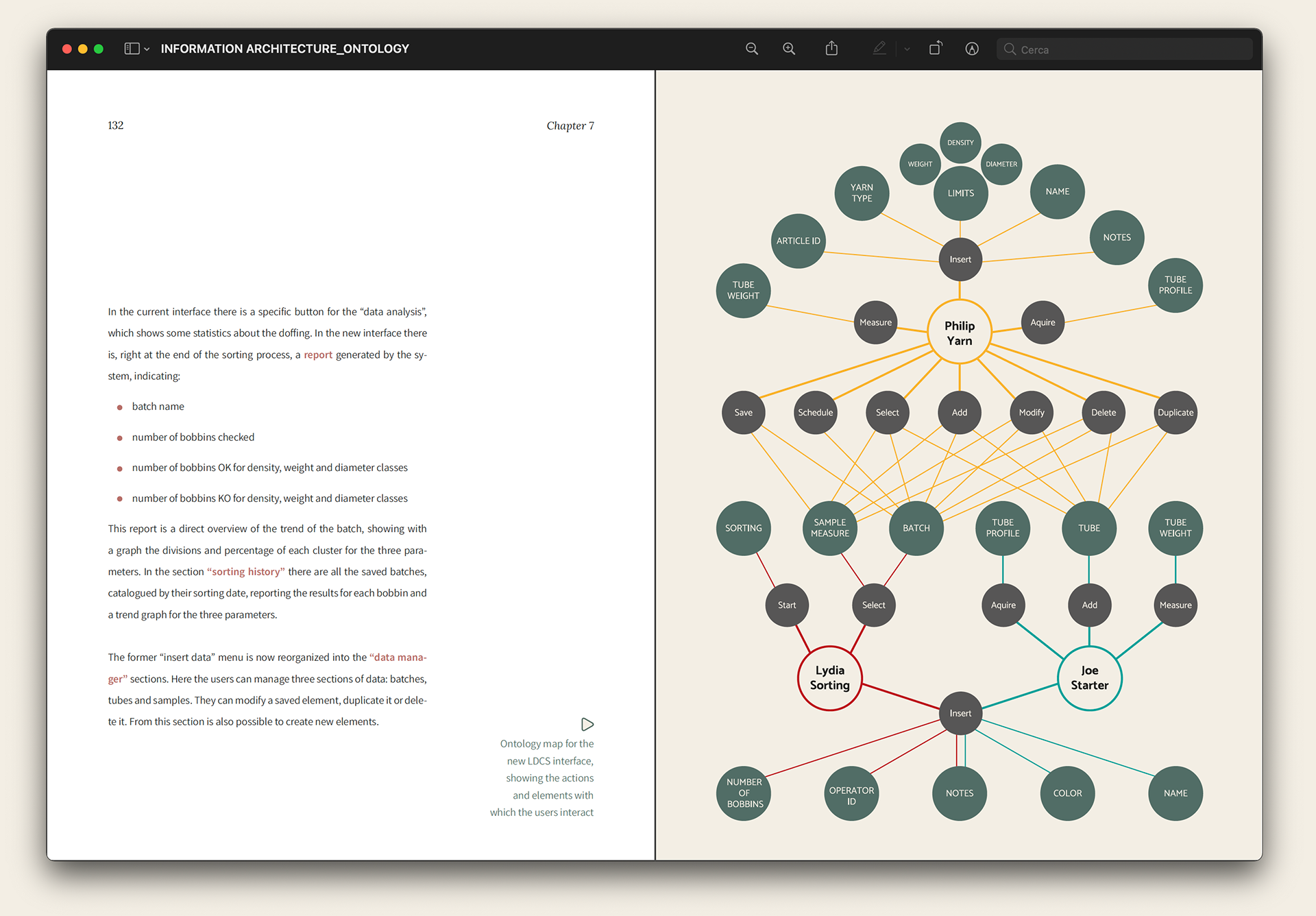Expand the highlight color dropdown arrow

pyautogui.click(x=907, y=49)
